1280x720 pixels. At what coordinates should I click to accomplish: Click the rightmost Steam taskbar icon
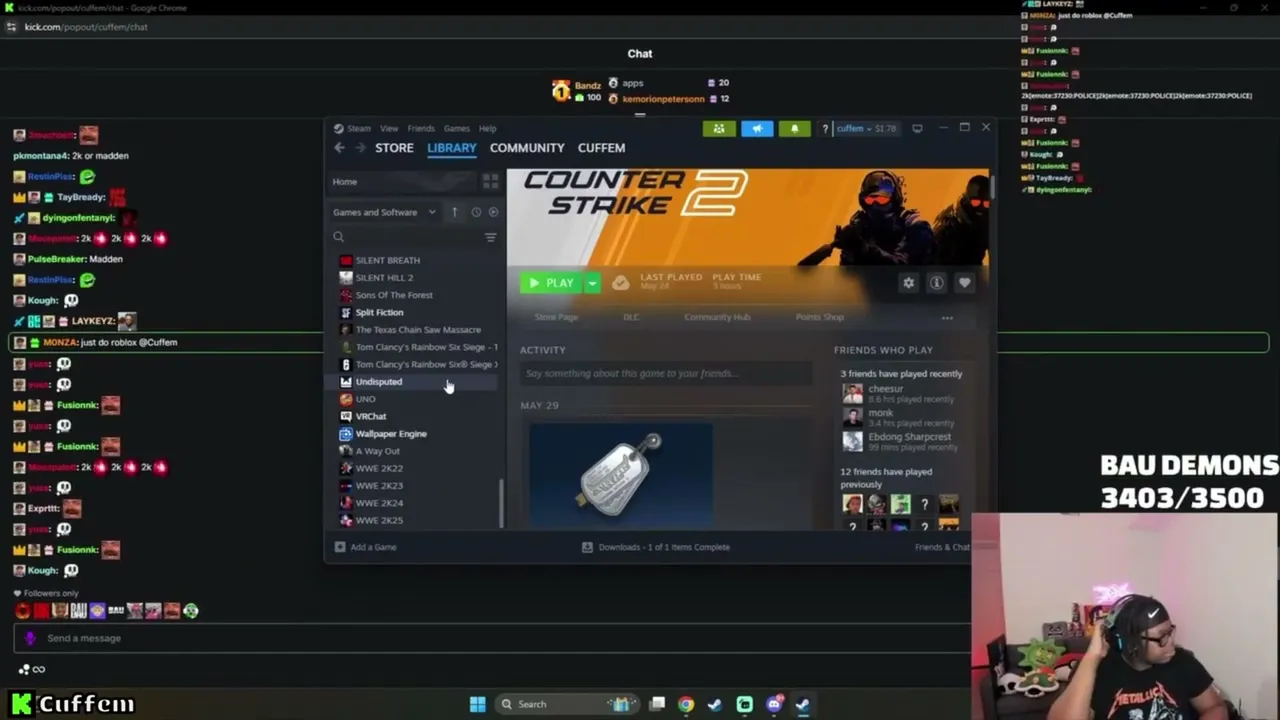[802, 704]
